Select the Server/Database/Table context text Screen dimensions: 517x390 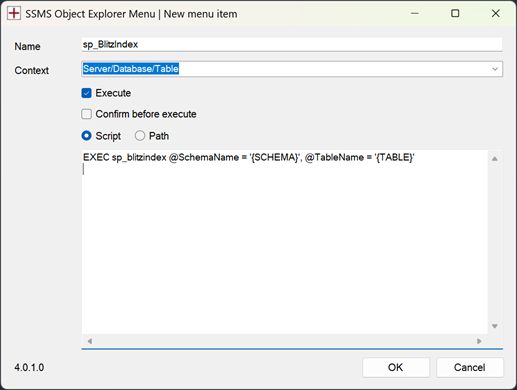coord(131,69)
